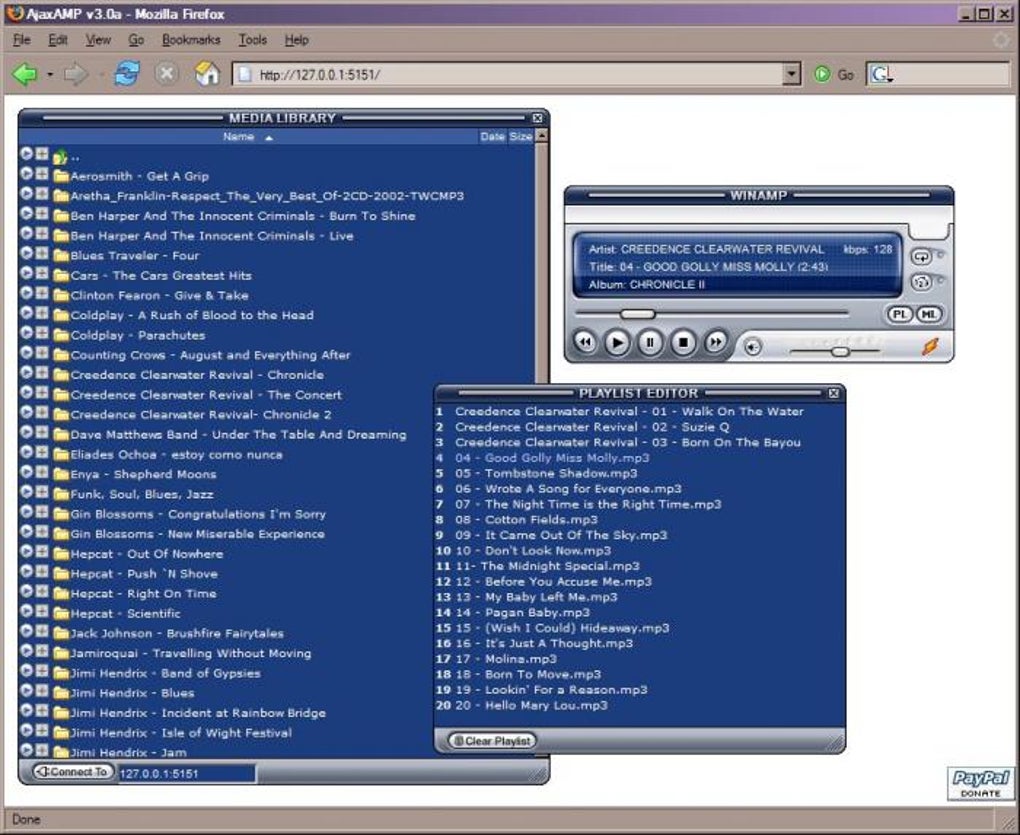Open the Bookmarks menu
The image size is (1020, 835).
click(x=190, y=40)
